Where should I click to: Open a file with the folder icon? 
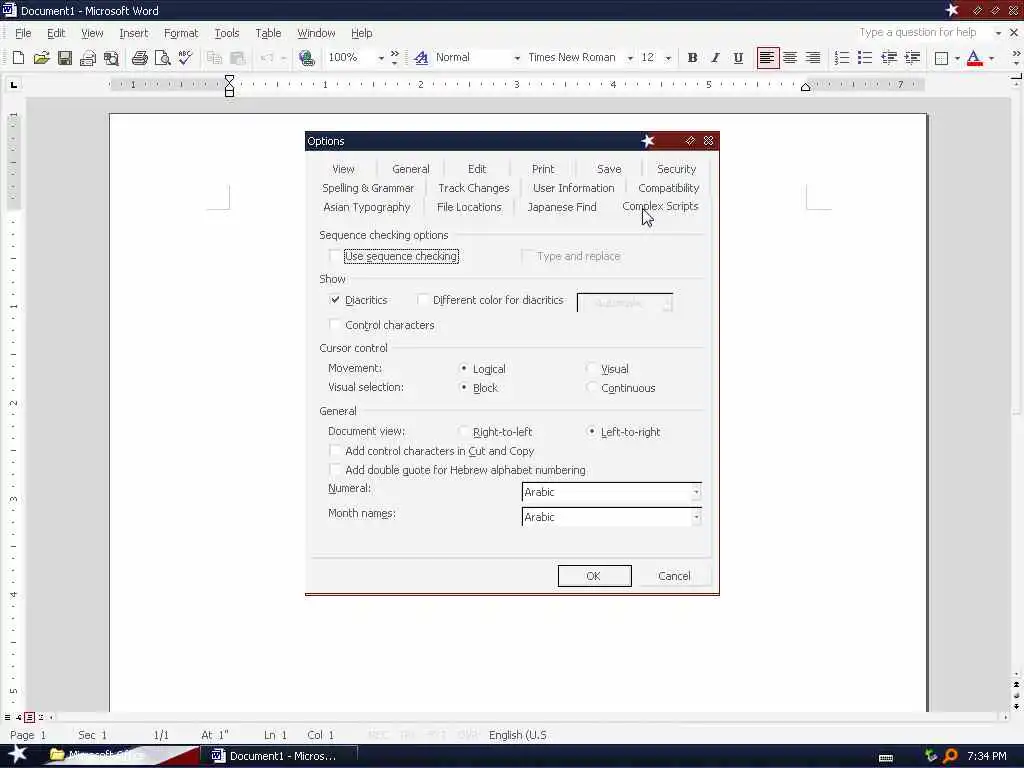(x=41, y=58)
